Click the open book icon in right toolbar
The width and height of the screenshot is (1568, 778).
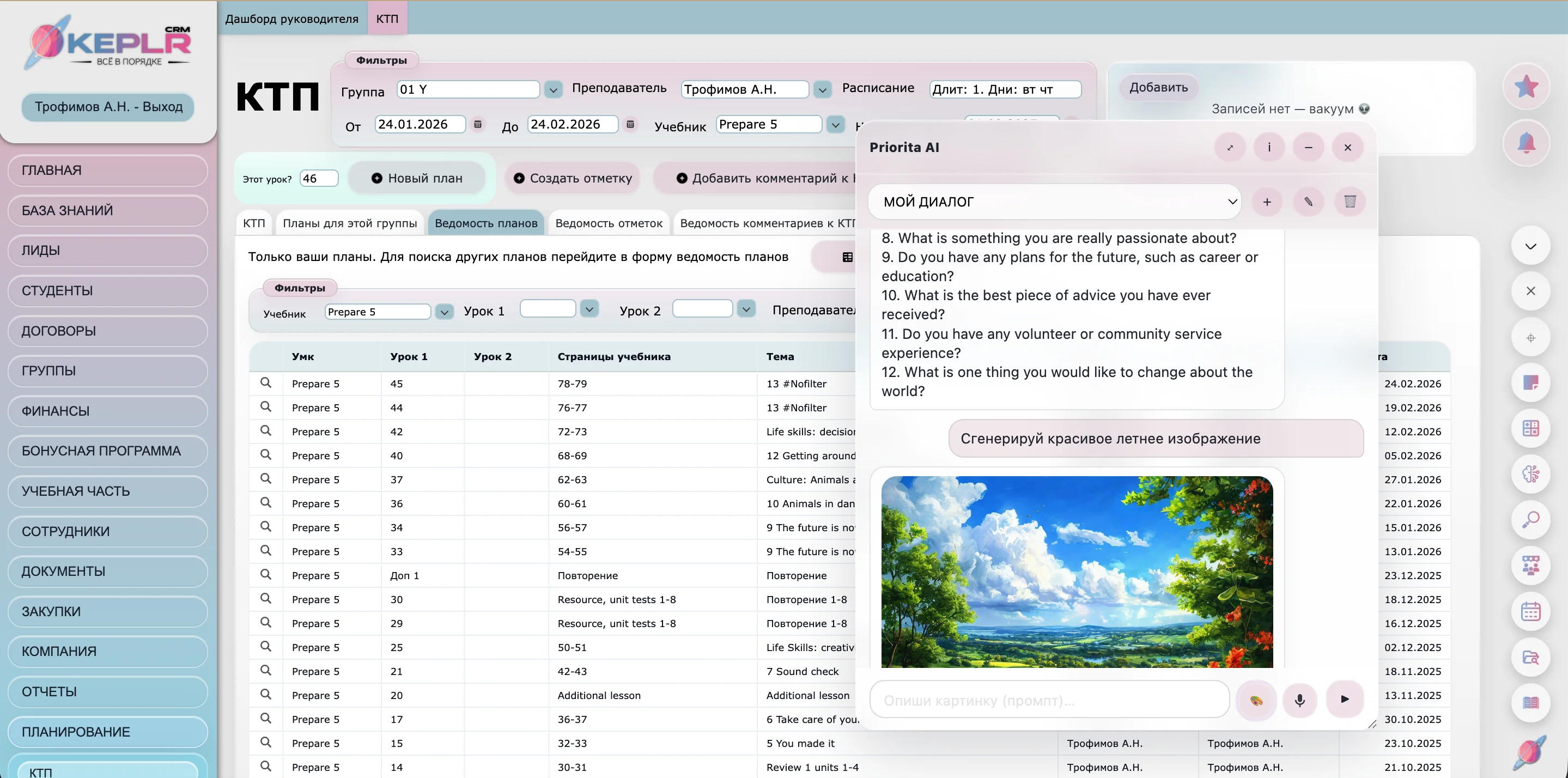(x=1530, y=702)
